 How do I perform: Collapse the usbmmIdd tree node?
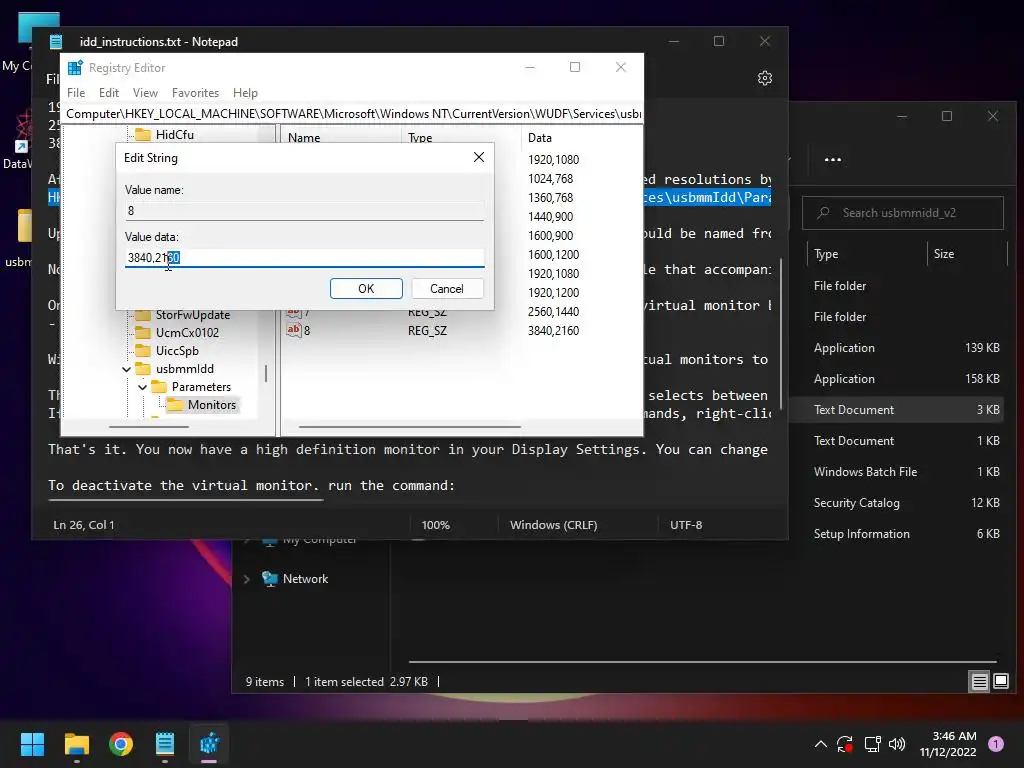pos(126,369)
